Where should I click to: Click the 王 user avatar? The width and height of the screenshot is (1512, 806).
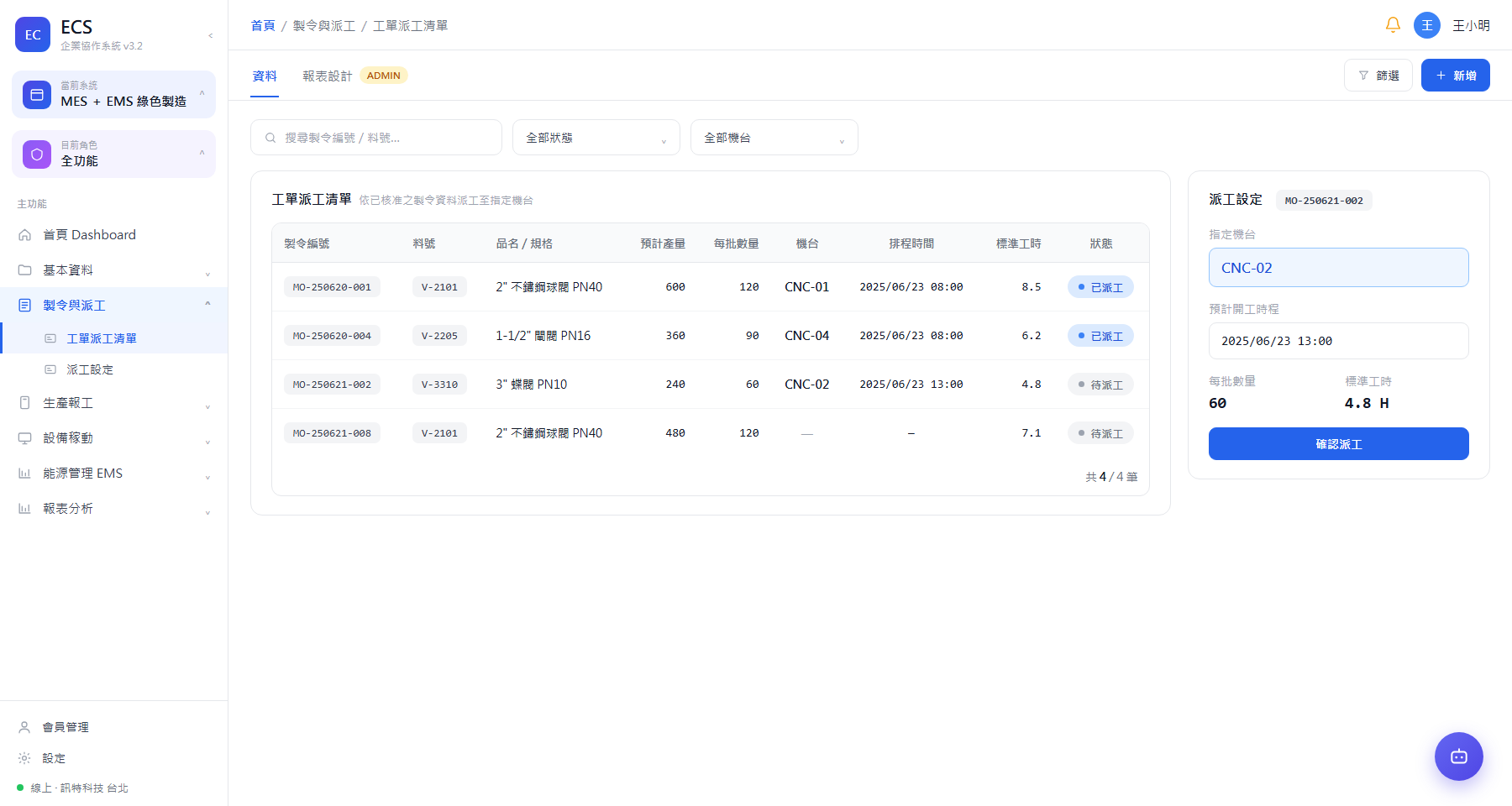[x=1426, y=25]
